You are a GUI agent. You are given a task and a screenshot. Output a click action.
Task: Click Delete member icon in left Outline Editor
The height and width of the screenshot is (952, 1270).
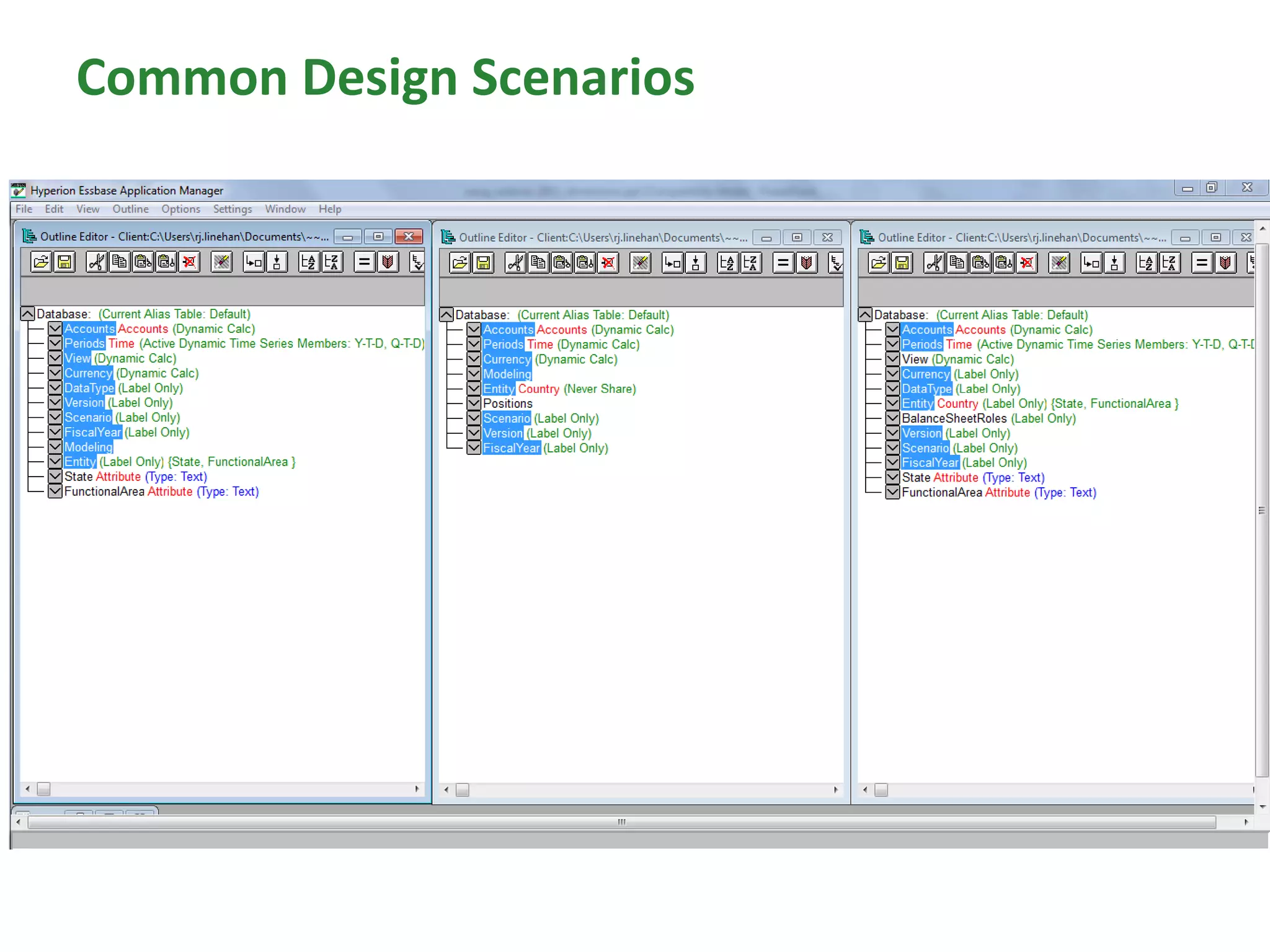pos(190,262)
